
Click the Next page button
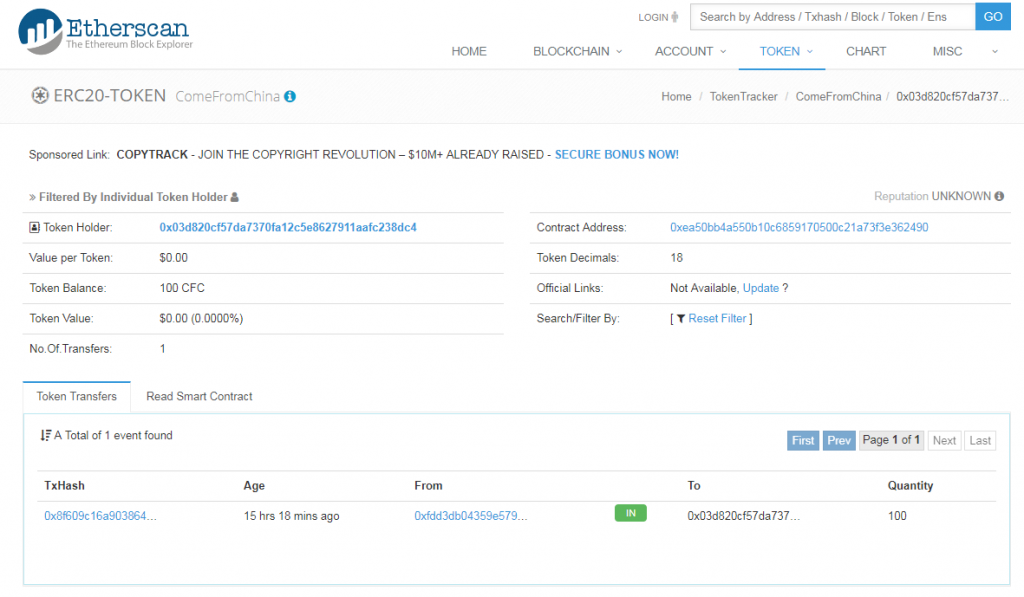pos(944,440)
